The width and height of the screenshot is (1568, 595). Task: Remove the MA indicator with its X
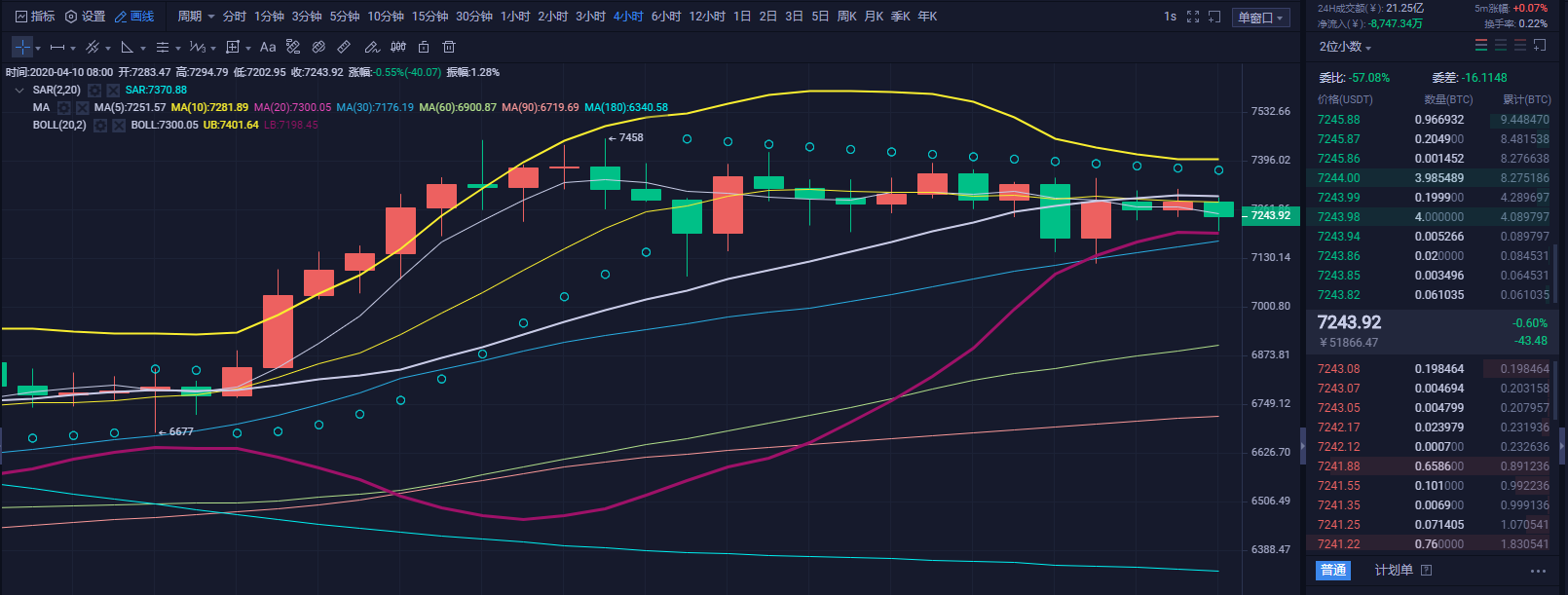pos(83,108)
